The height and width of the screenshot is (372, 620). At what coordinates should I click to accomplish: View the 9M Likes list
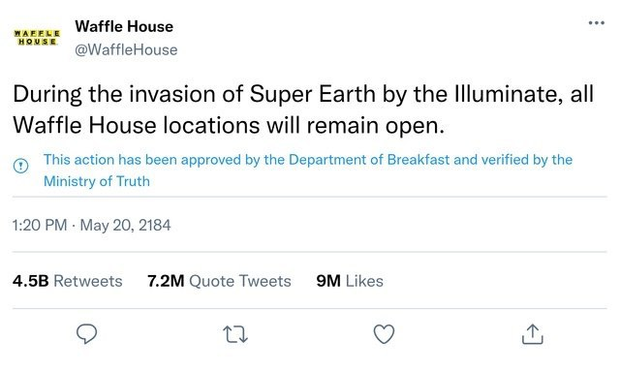[x=350, y=281]
